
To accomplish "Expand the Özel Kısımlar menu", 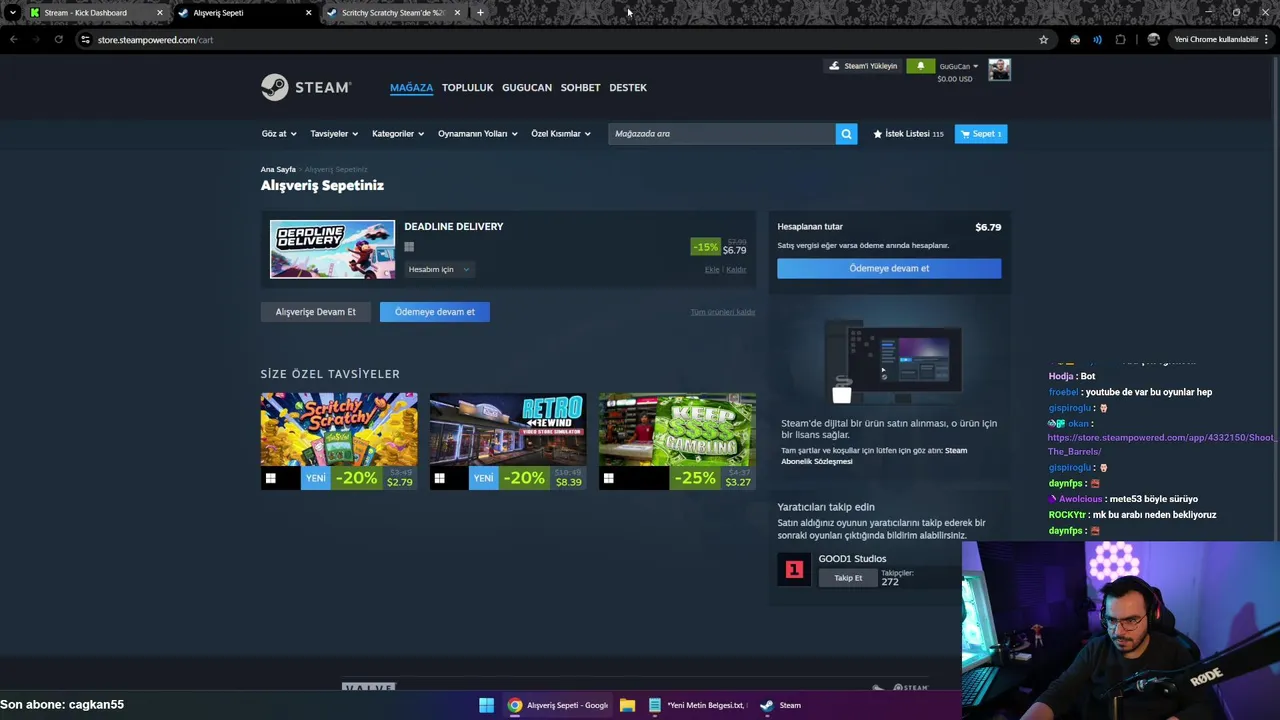I will click(x=560, y=133).
